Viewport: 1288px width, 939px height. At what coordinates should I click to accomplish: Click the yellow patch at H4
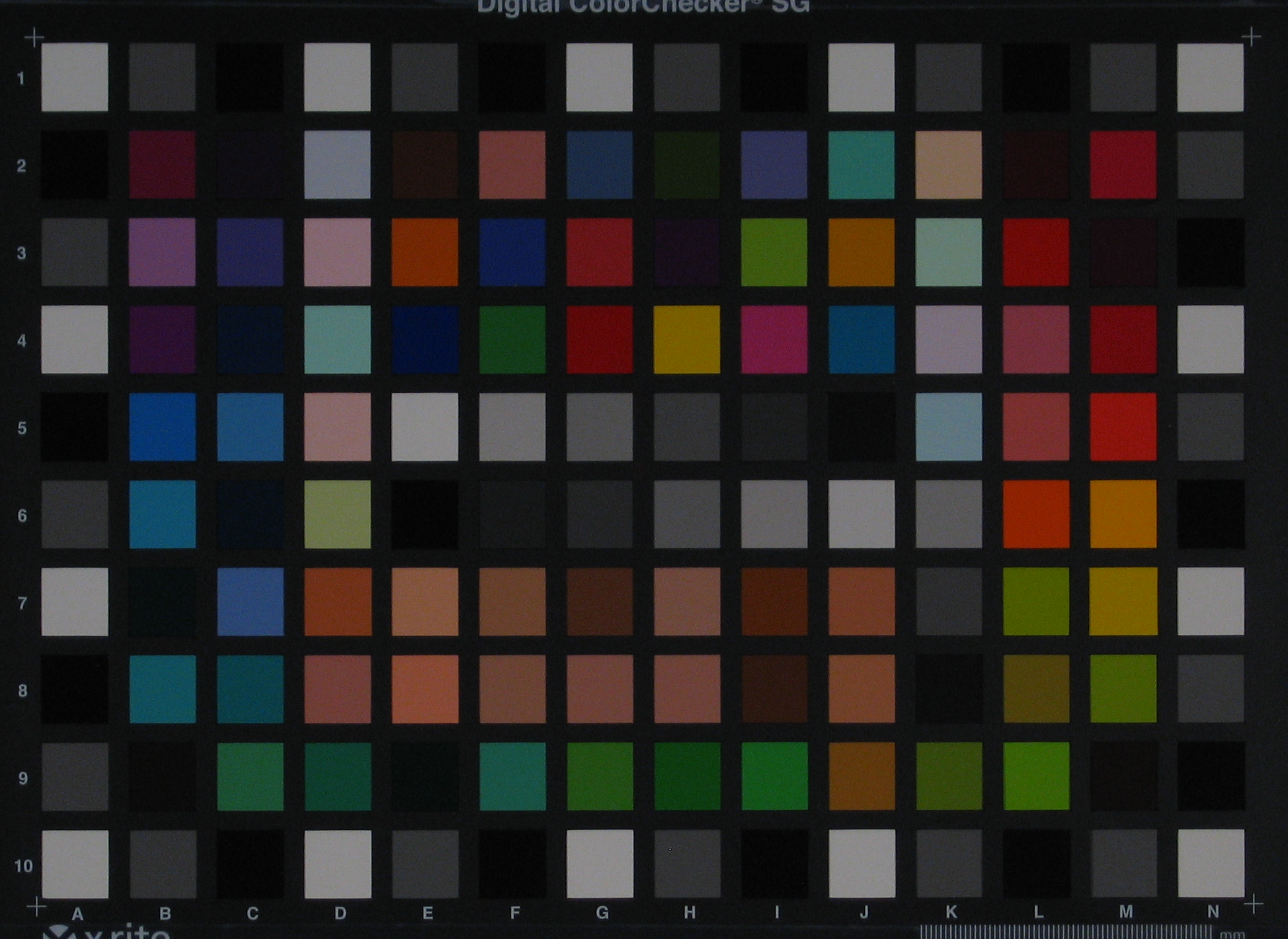(686, 339)
